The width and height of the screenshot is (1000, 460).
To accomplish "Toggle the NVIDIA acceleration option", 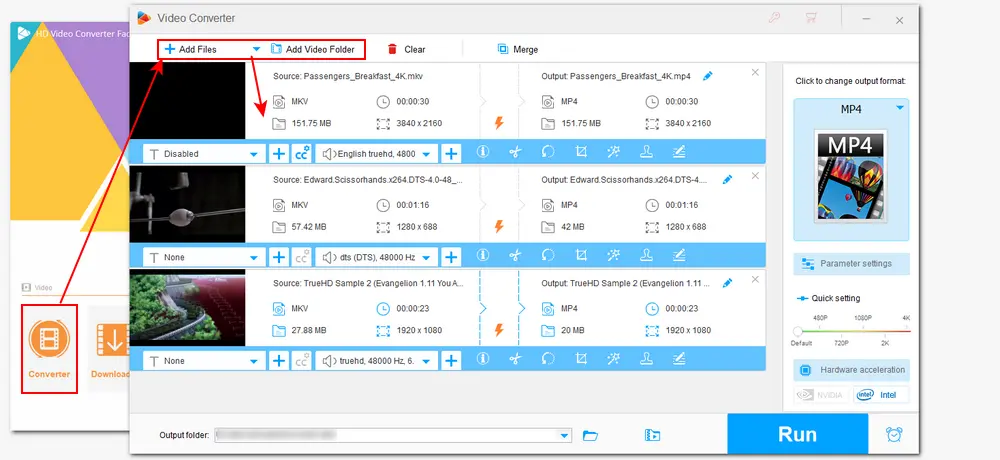I will [822, 395].
